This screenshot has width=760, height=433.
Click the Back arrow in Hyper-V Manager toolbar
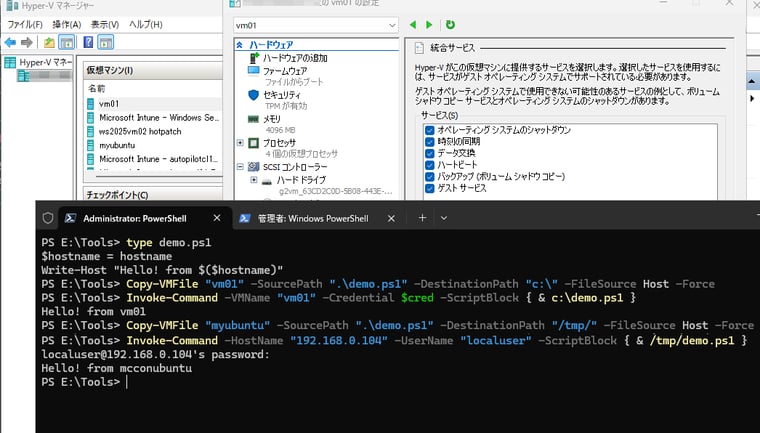coord(10,43)
